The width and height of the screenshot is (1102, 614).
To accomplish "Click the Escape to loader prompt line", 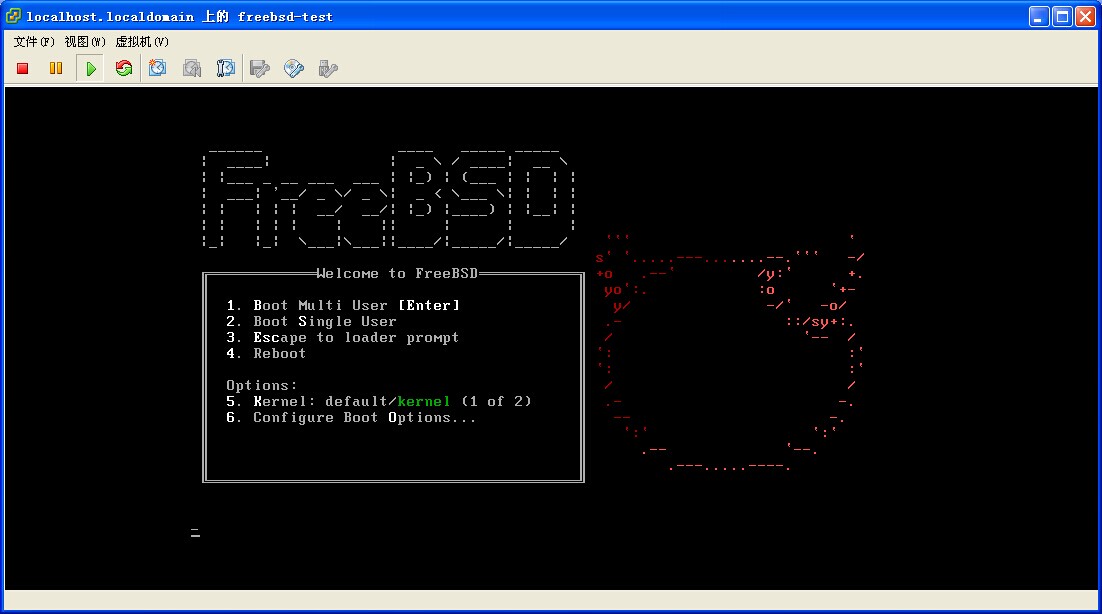I will (342, 337).
